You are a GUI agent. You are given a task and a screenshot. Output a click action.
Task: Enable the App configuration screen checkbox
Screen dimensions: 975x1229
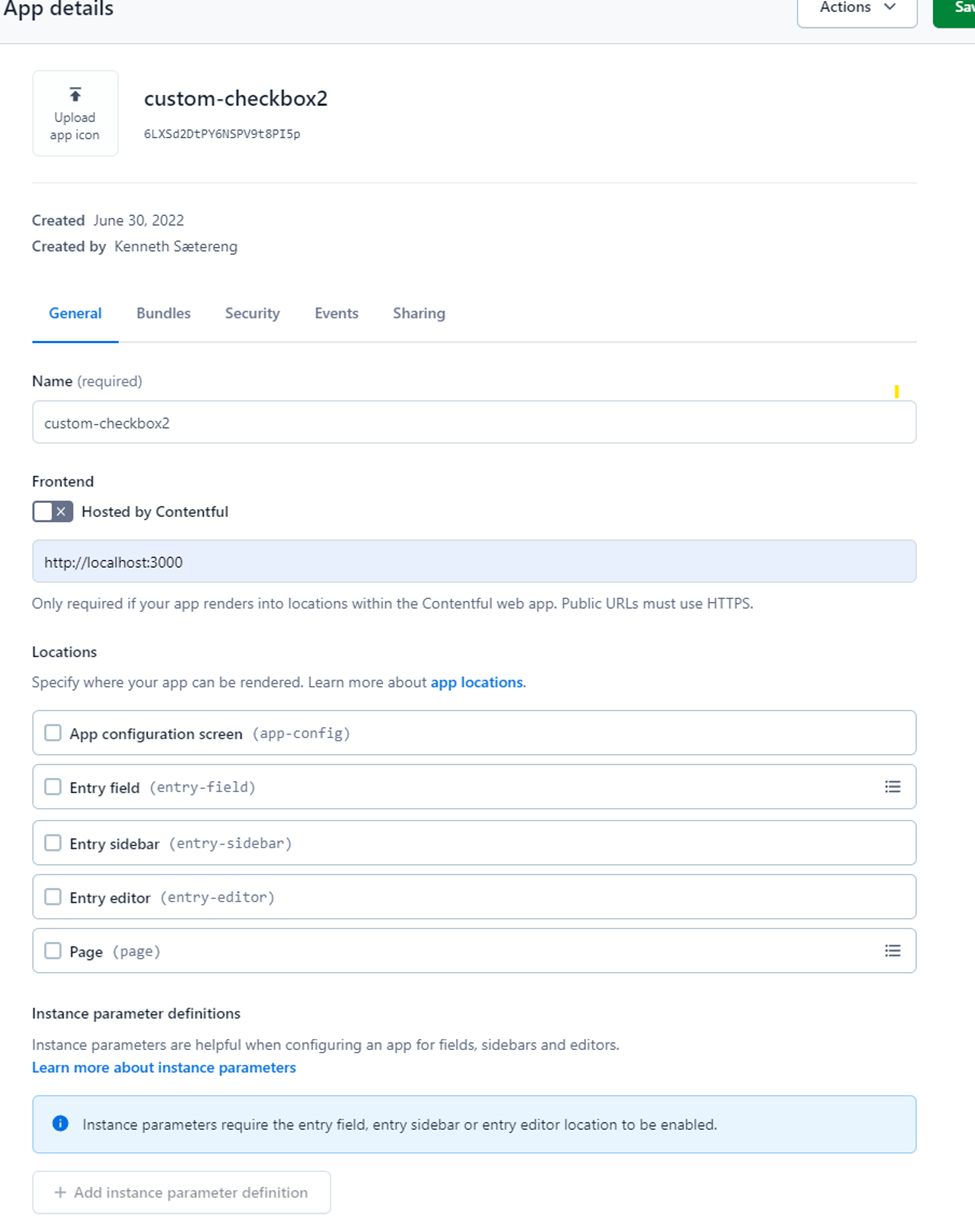coord(53,733)
